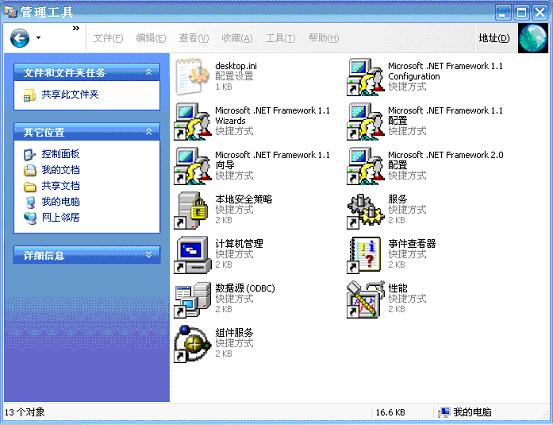Open Microsoft .NET Framework 2.0 配置 shortcut
The image size is (553, 425).
click(x=366, y=166)
